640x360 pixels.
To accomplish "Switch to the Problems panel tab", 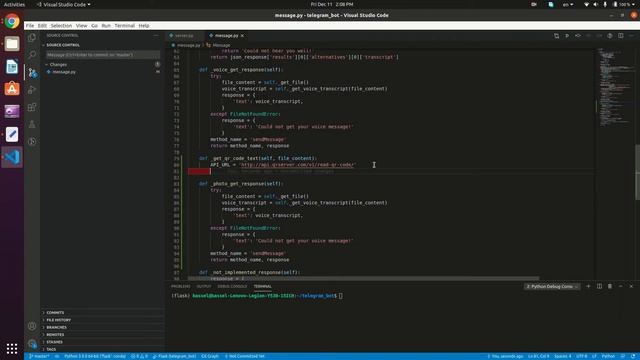I will (x=180, y=287).
